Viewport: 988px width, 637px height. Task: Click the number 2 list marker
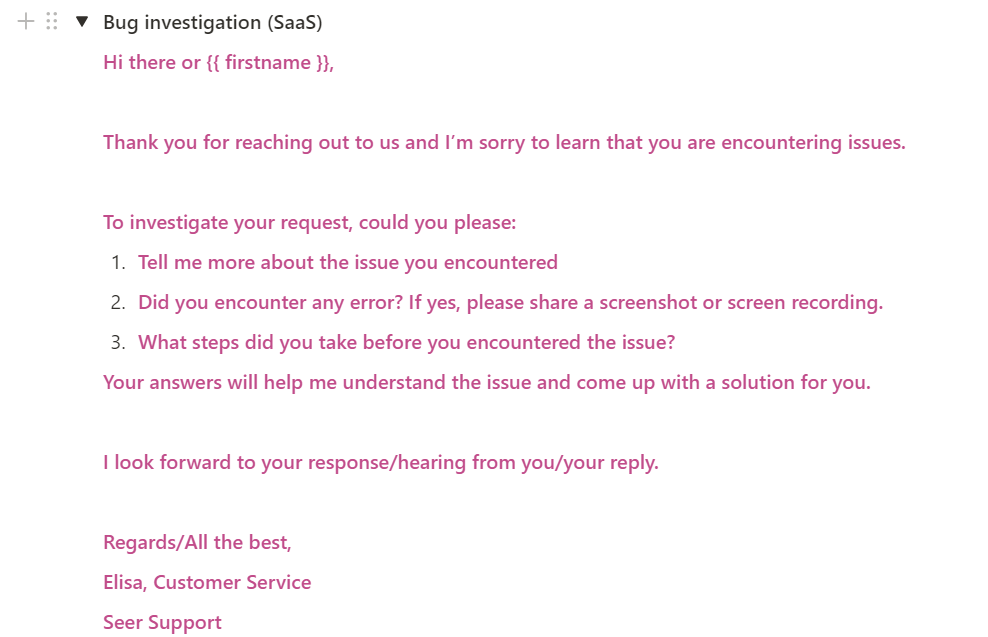click(x=118, y=302)
